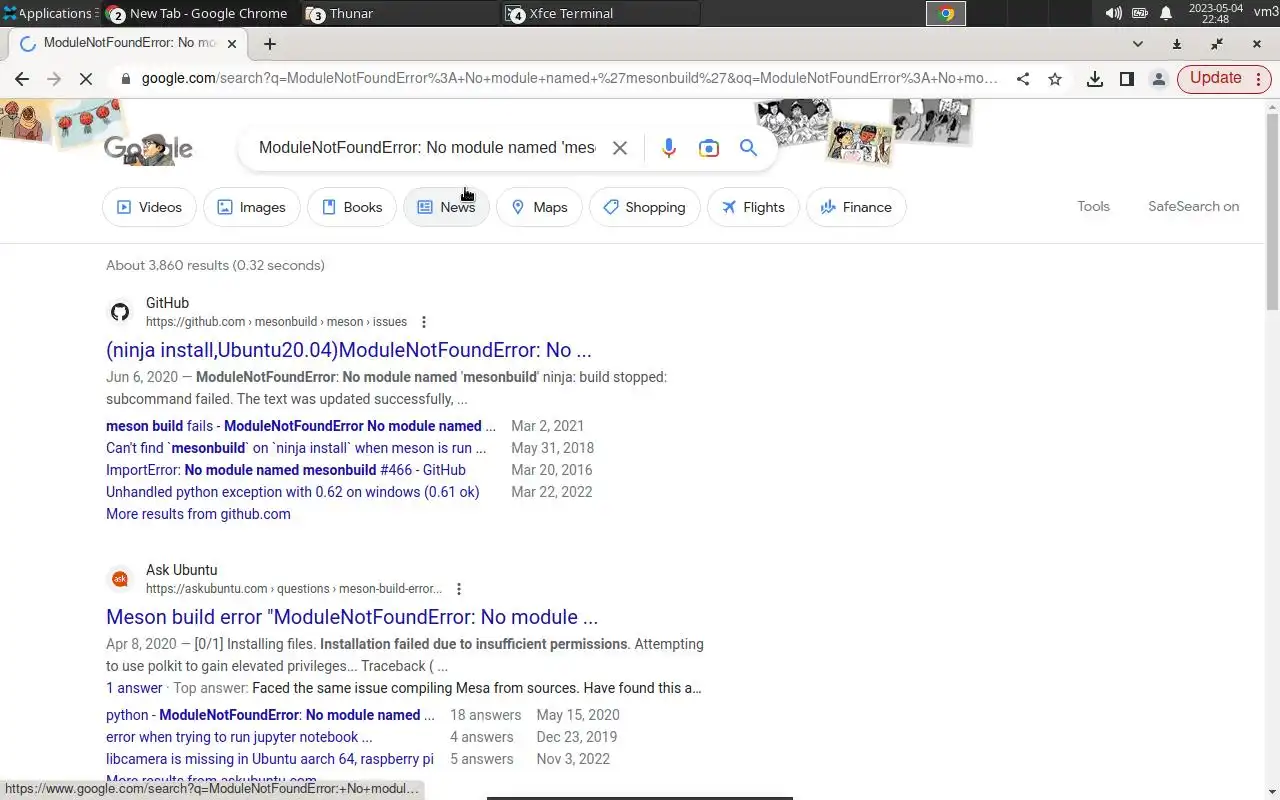
Task: Open the search Tools options
Action: (x=1093, y=206)
